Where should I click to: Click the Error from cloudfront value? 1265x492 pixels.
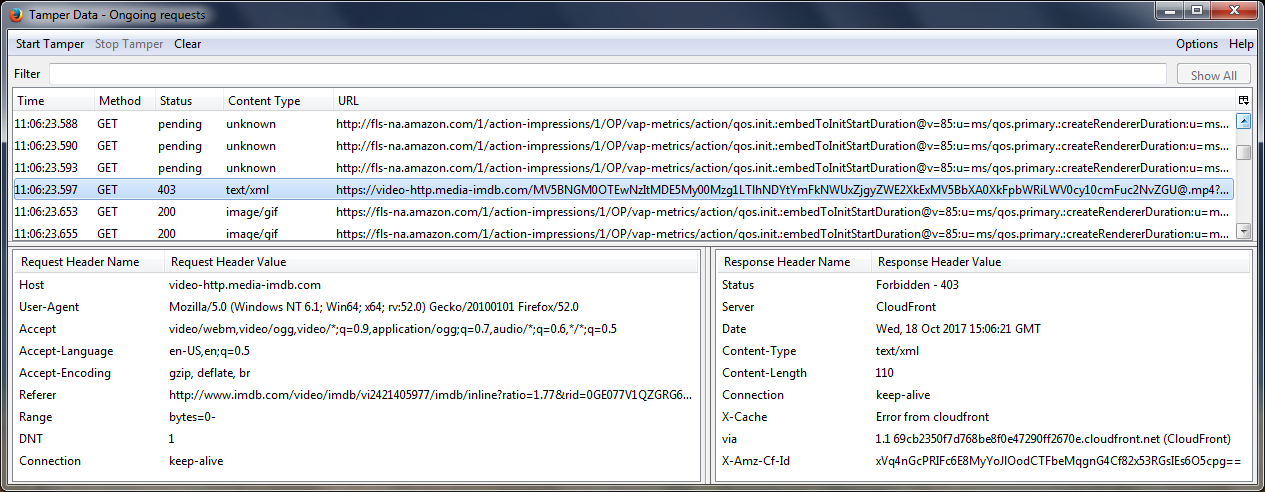pos(932,417)
